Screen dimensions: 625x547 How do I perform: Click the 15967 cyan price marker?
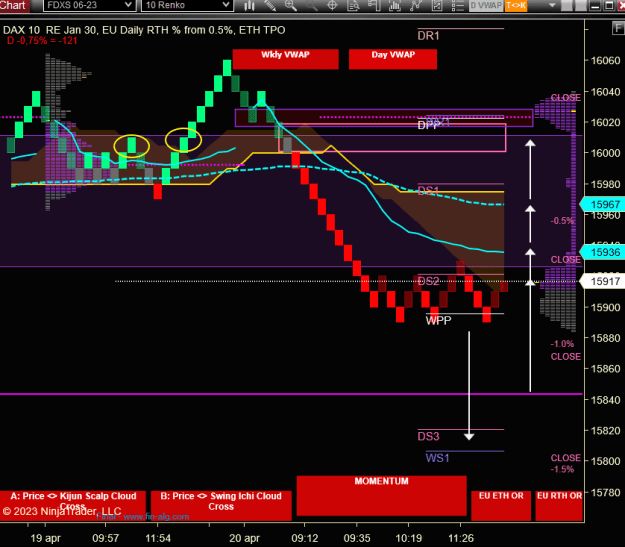pyautogui.click(x=602, y=205)
